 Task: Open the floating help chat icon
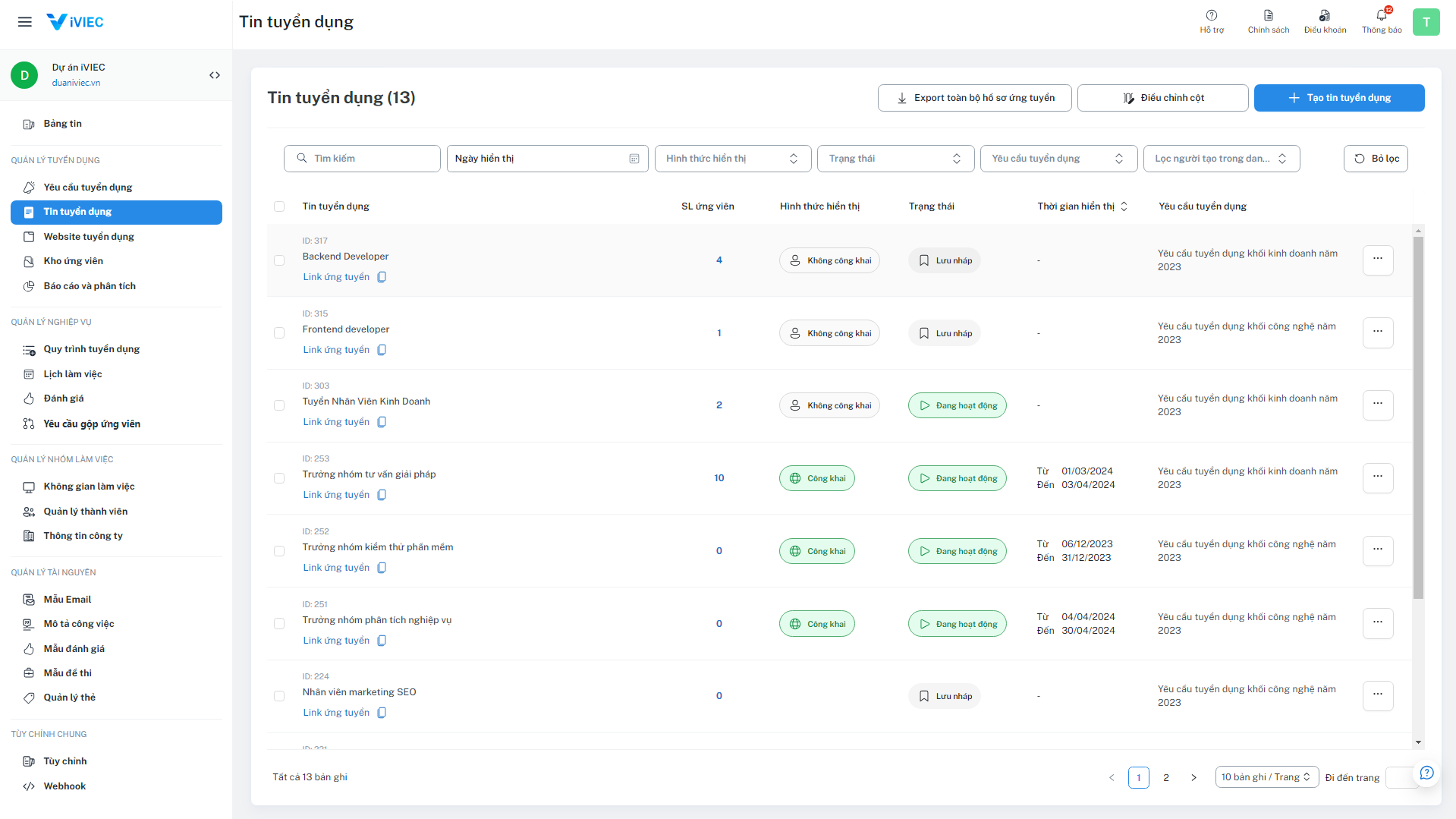coord(1426,773)
